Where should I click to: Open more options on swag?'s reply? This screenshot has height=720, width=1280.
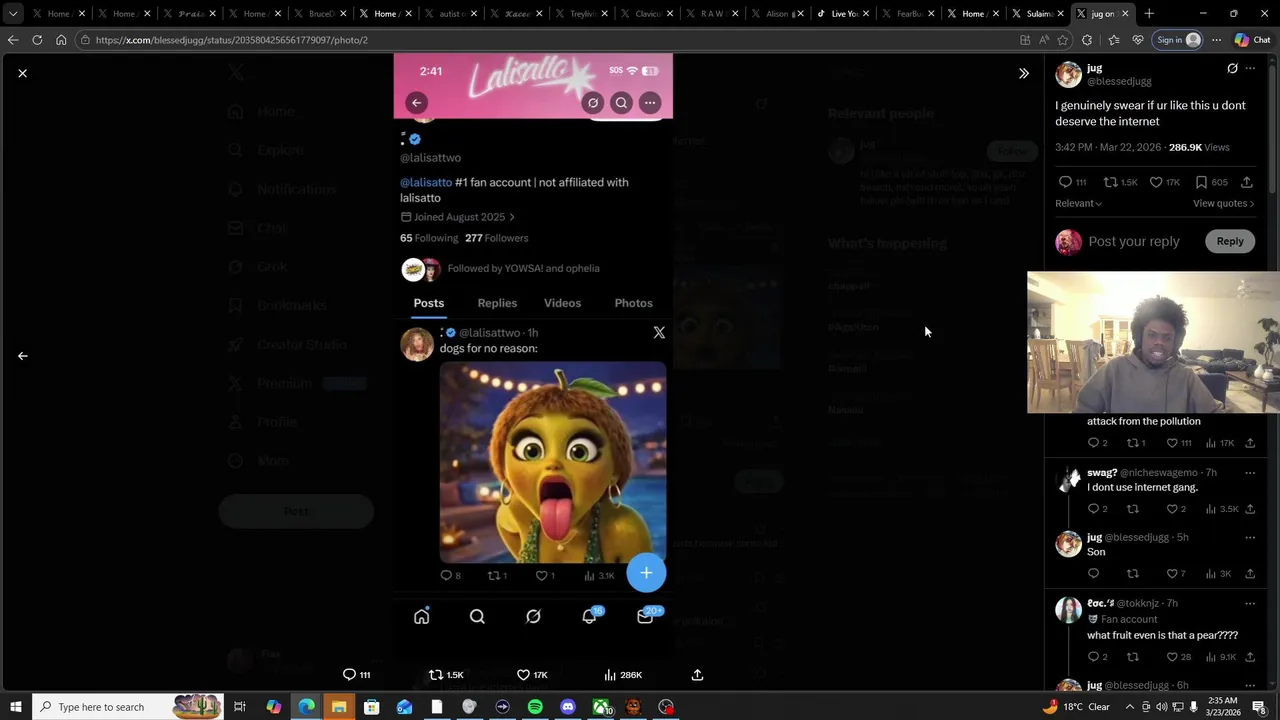tap(1250, 473)
